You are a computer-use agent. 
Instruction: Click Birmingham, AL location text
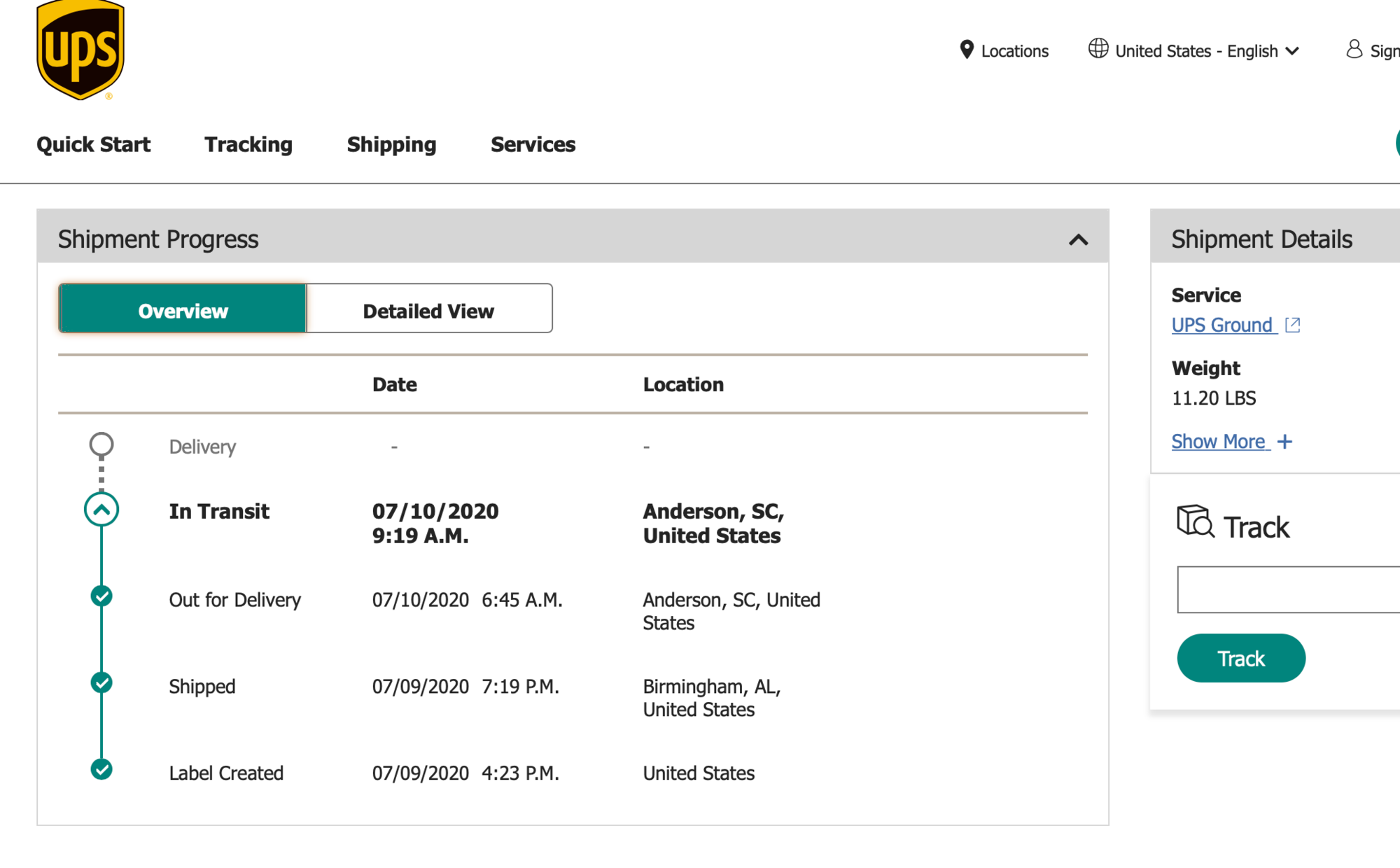[712, 698]
